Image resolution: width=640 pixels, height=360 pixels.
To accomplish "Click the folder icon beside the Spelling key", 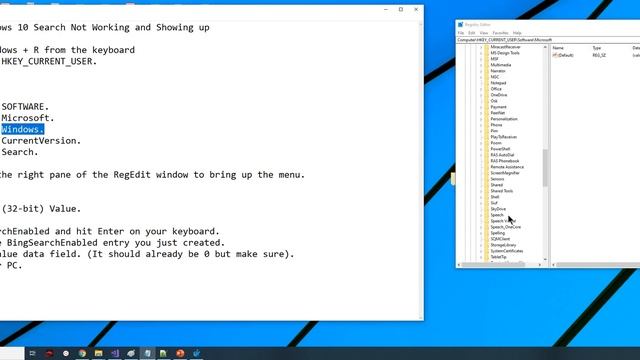I will [486, 233].
